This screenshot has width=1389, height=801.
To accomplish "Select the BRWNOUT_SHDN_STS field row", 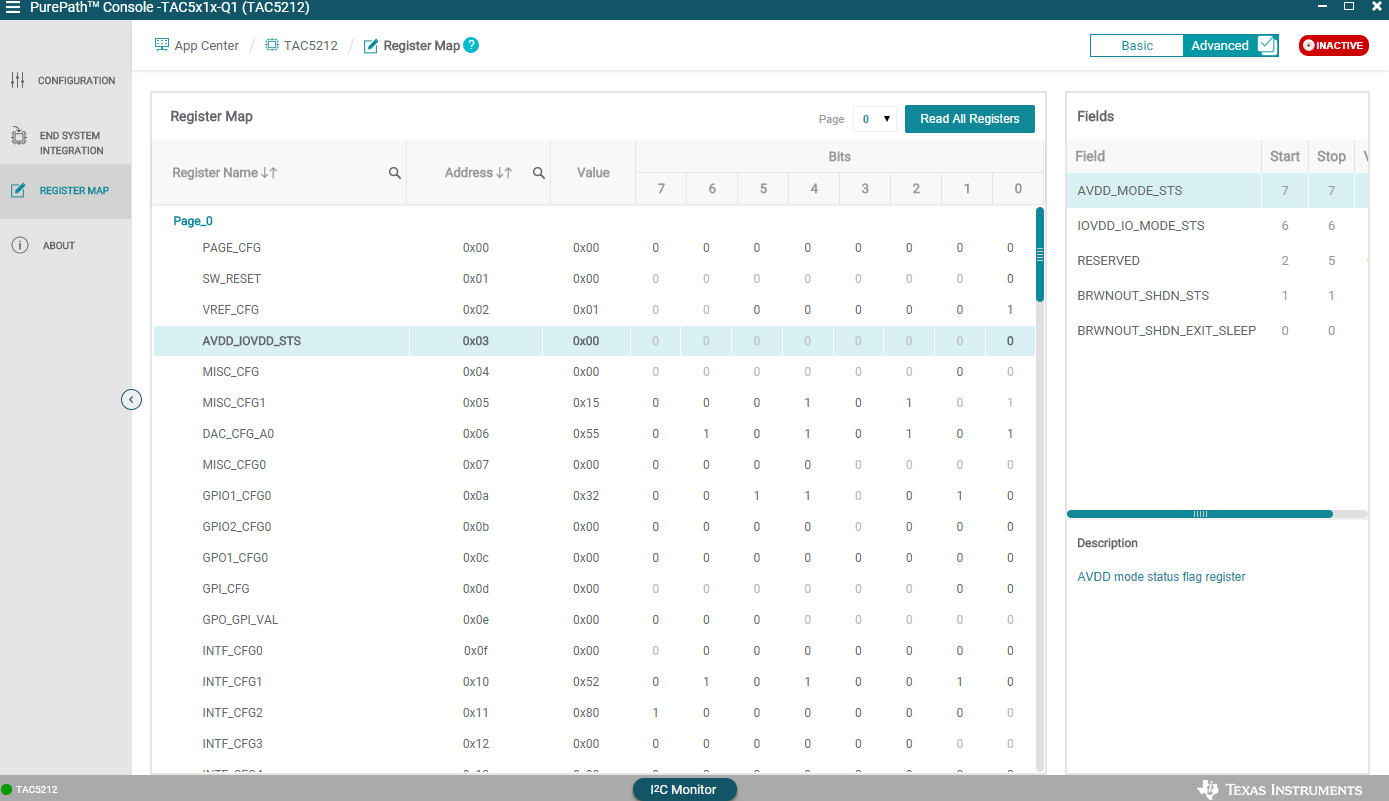I will pos(1143,296).
